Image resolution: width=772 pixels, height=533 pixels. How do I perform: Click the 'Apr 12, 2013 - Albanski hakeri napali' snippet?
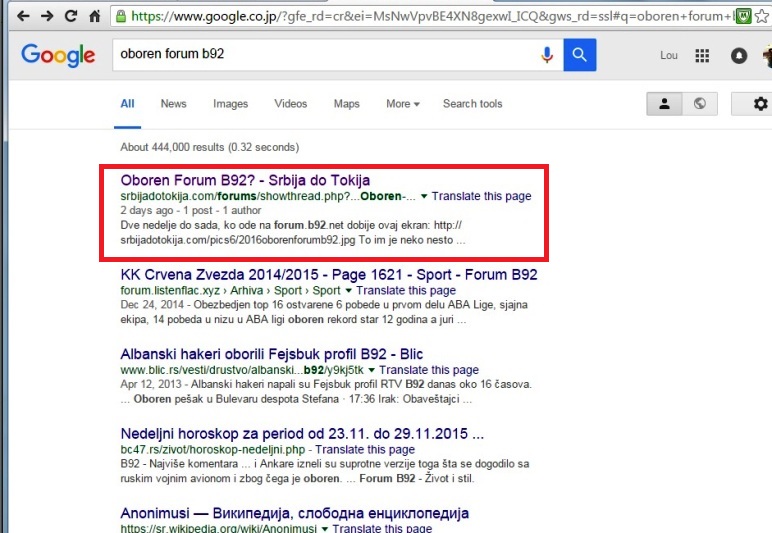pos(326,392)
